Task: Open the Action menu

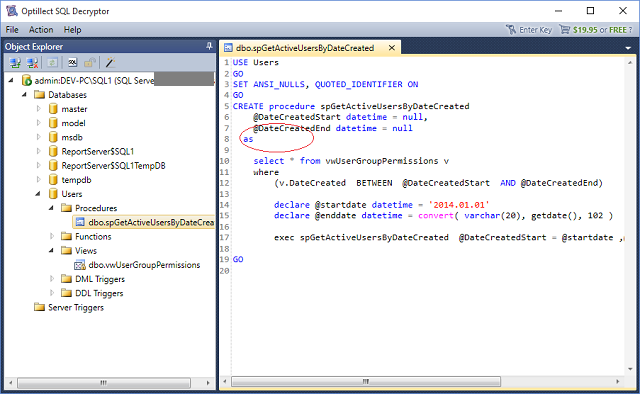Action: click(41, 29)
